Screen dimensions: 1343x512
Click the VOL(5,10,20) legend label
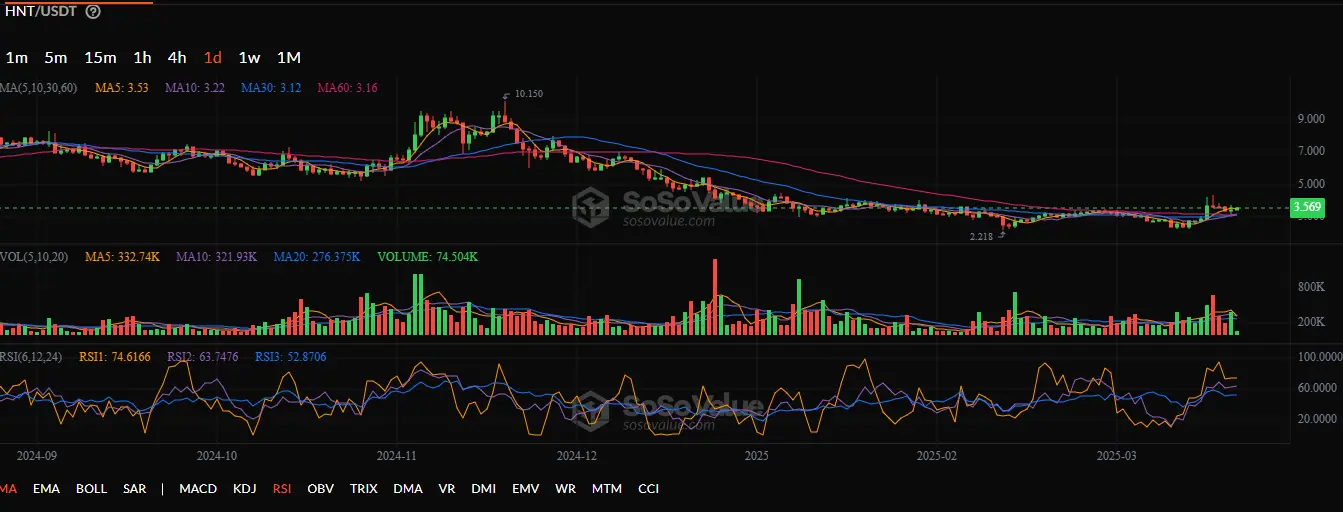point(35,257)
